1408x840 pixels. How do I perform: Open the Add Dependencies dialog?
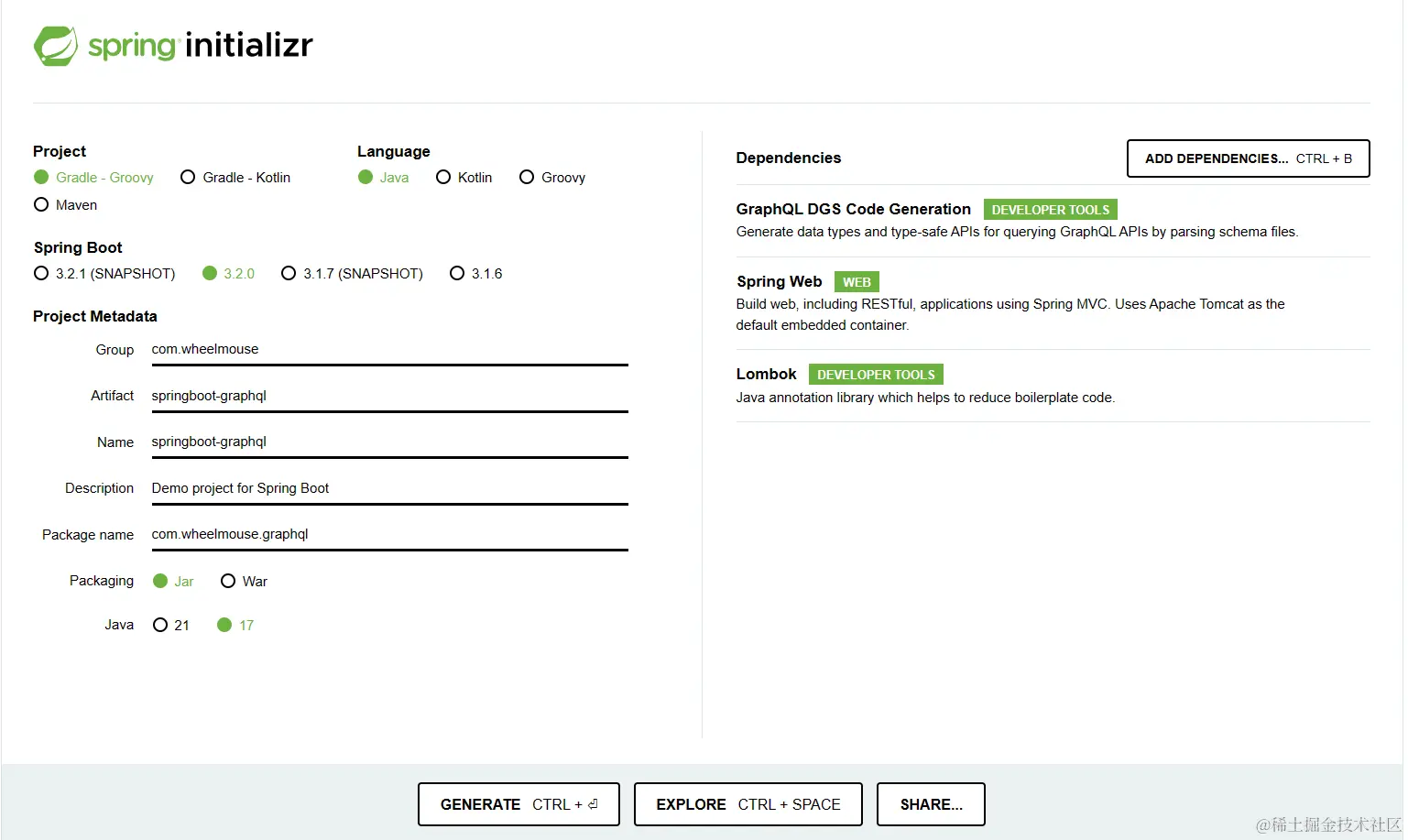[x=1248, y=158]
